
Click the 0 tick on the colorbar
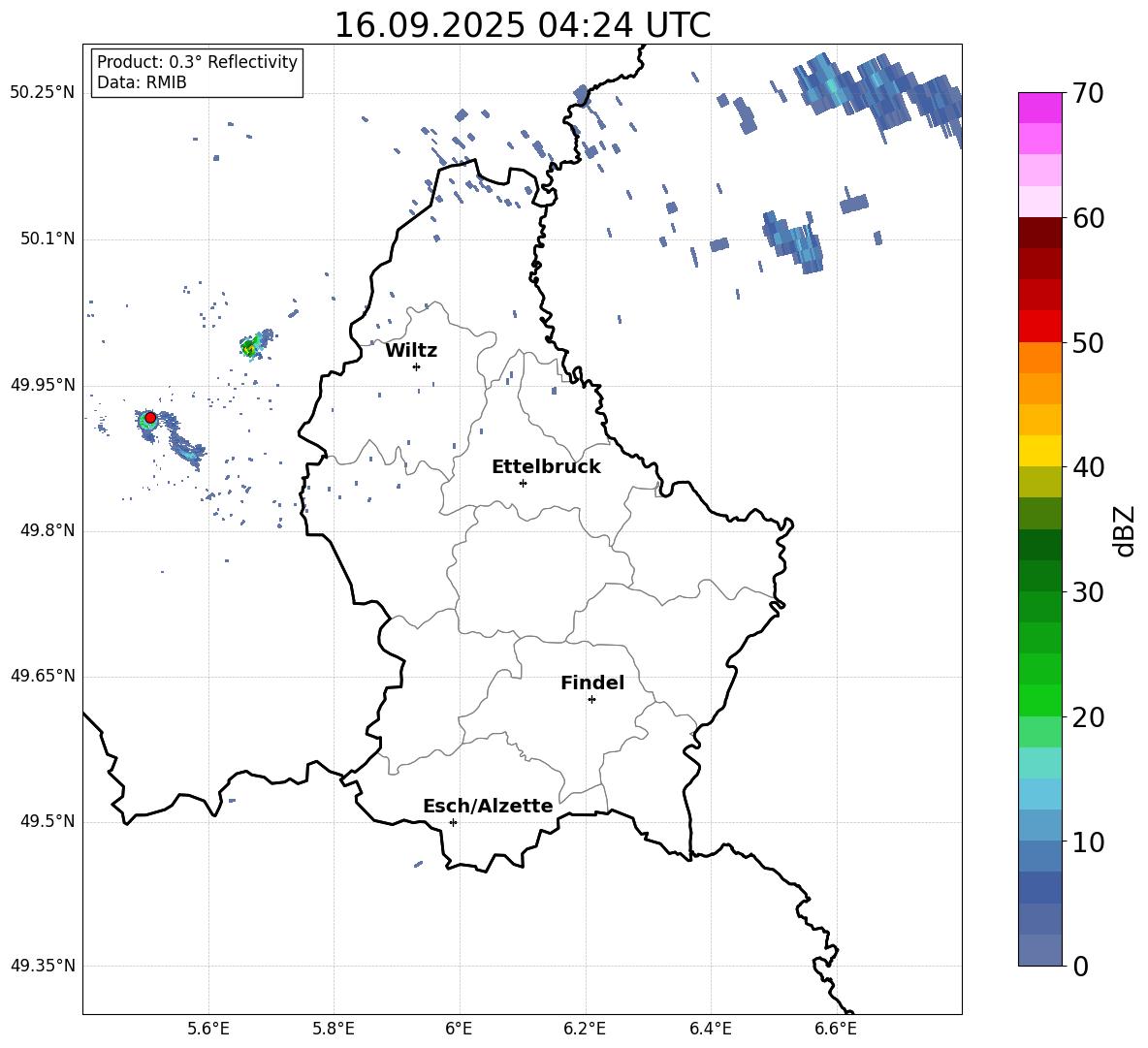point(1080,966)
